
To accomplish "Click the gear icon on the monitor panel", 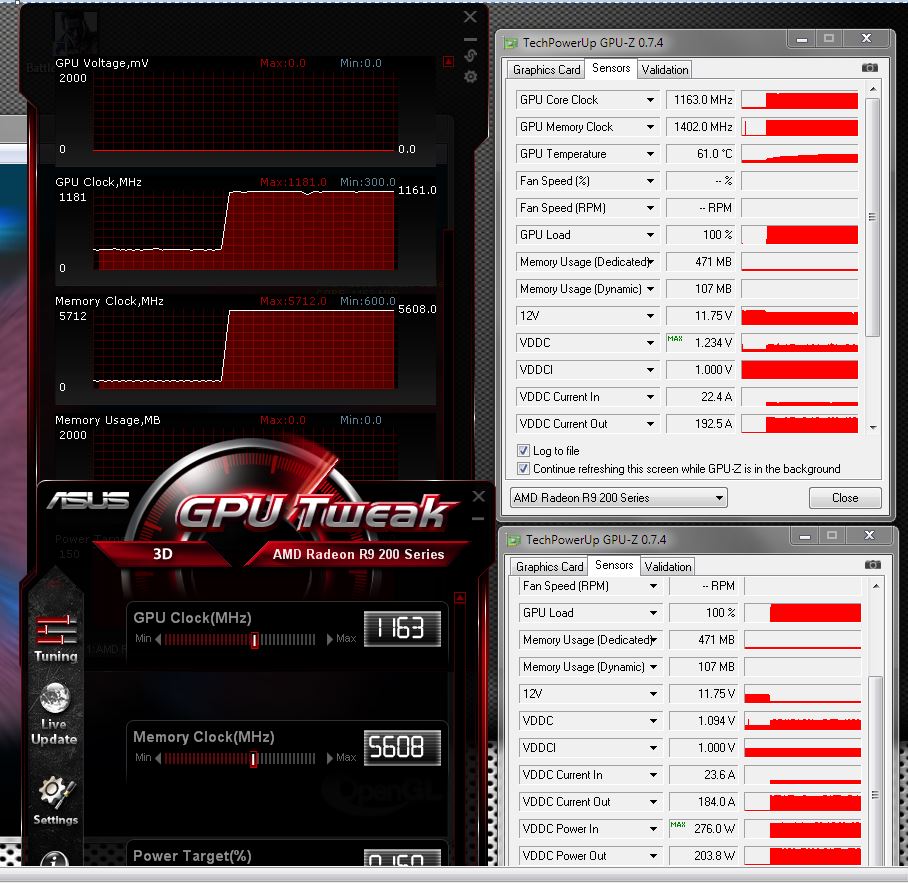I will (x=470, y=76).
